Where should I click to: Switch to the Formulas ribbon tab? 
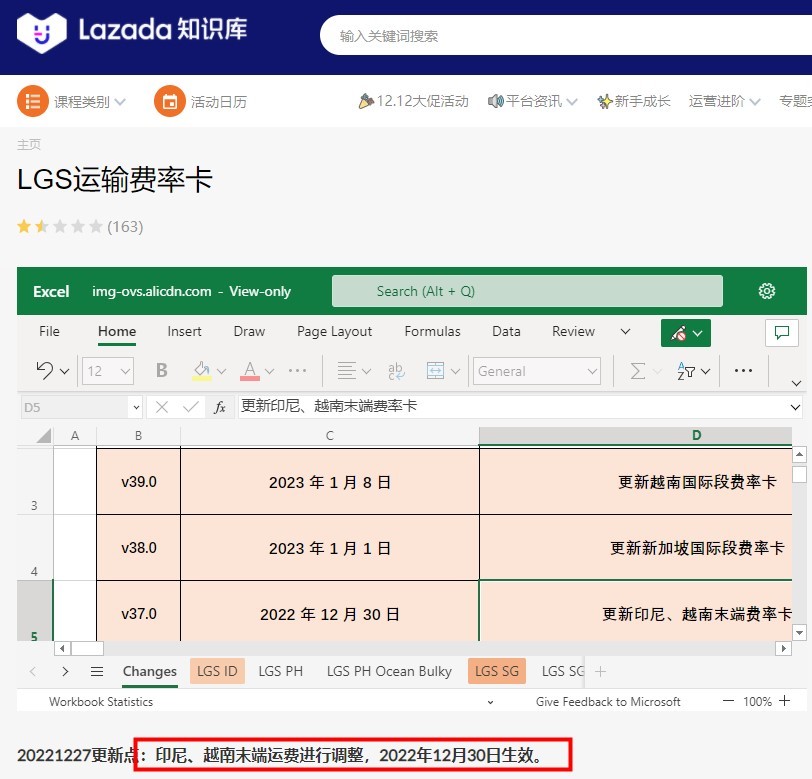click(432, 331)
